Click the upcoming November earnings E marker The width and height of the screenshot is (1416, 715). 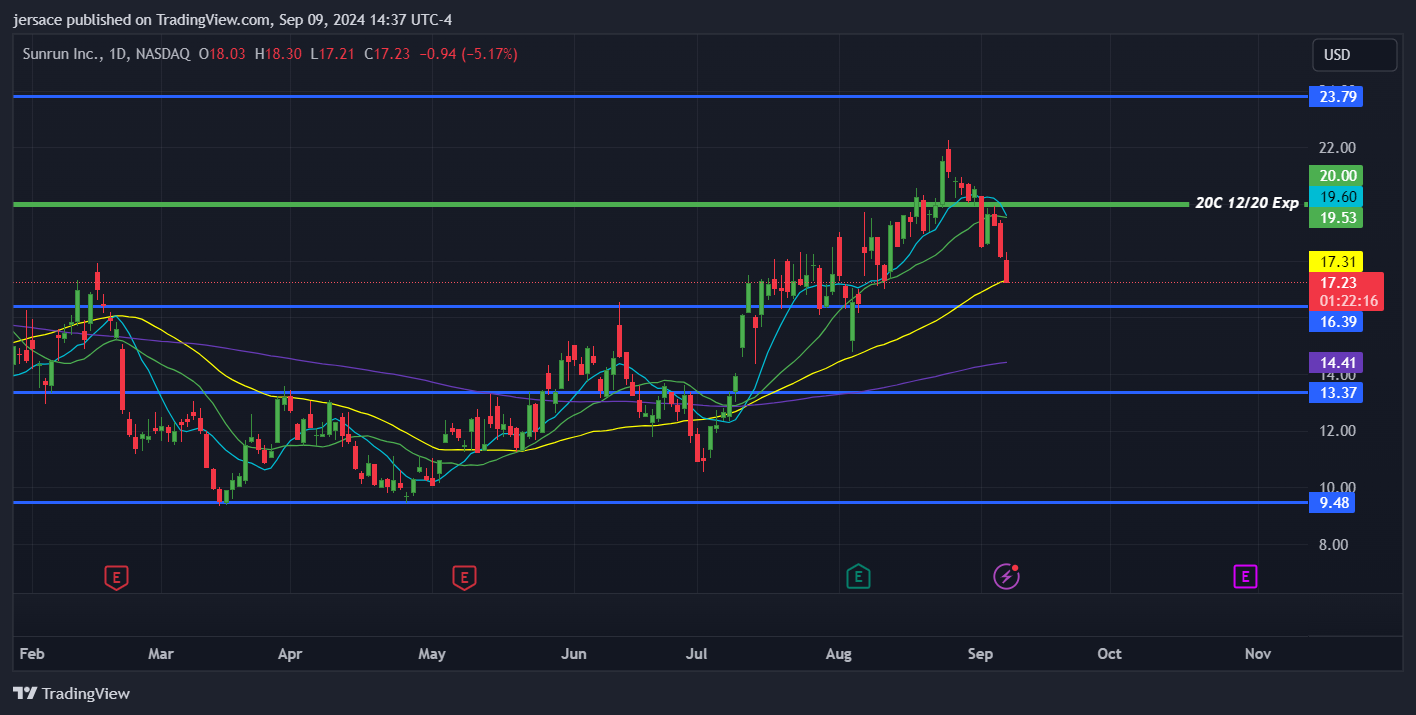coord(1245,576)
